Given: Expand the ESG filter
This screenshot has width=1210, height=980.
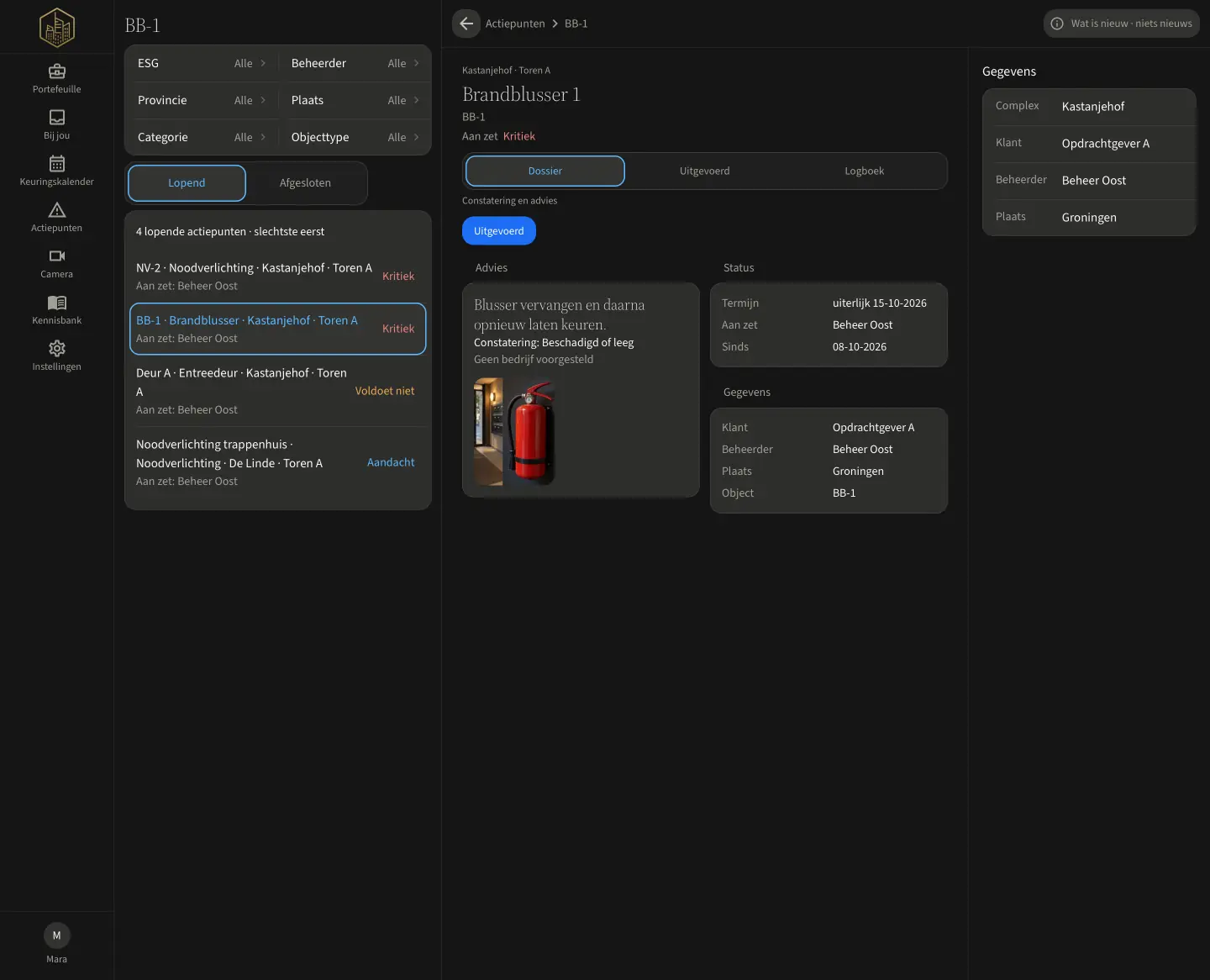Looking at the screenshot, I should 202,63.
